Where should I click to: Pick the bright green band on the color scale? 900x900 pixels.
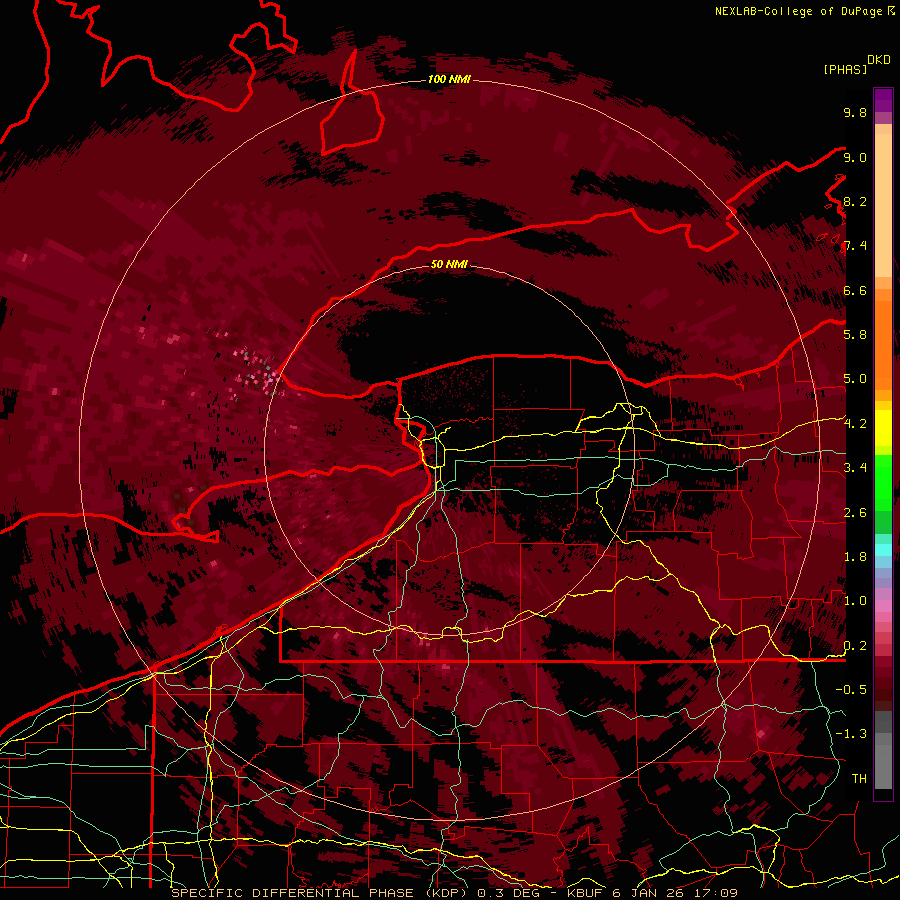(x=883, y=482)
